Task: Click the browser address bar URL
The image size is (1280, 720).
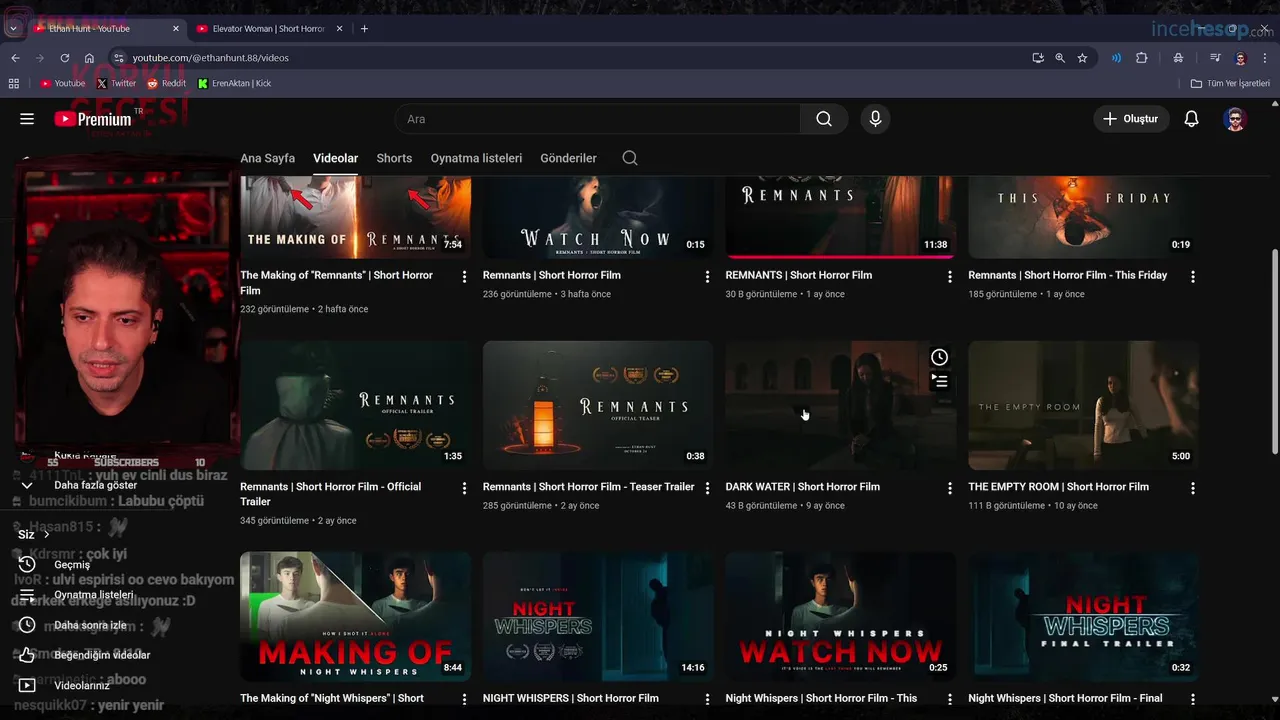Action: coord(211,58)
